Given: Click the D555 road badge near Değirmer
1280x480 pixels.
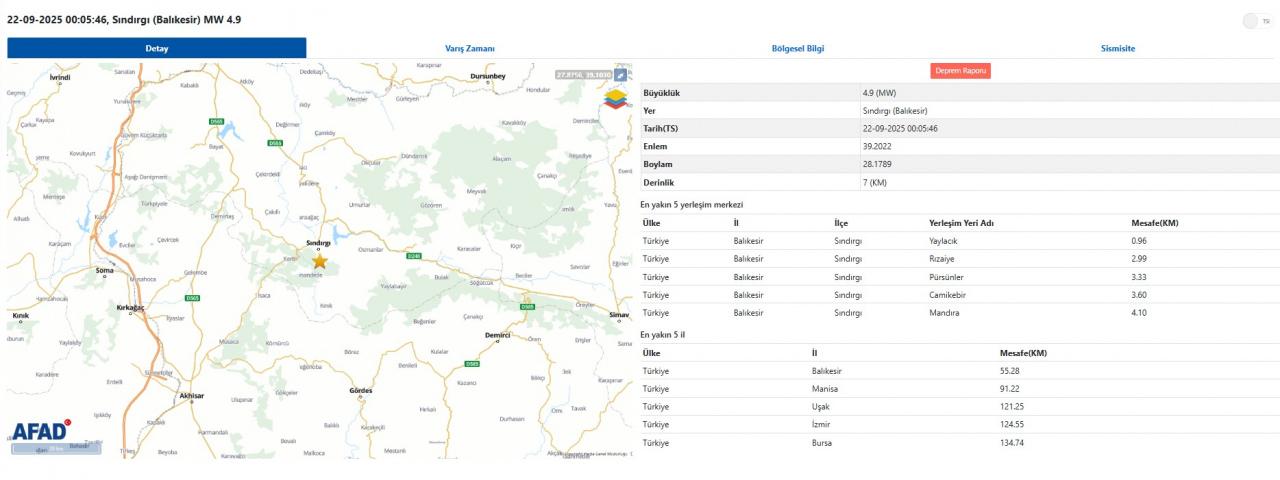Looking at the screenshot, I should tap(275, 143).
